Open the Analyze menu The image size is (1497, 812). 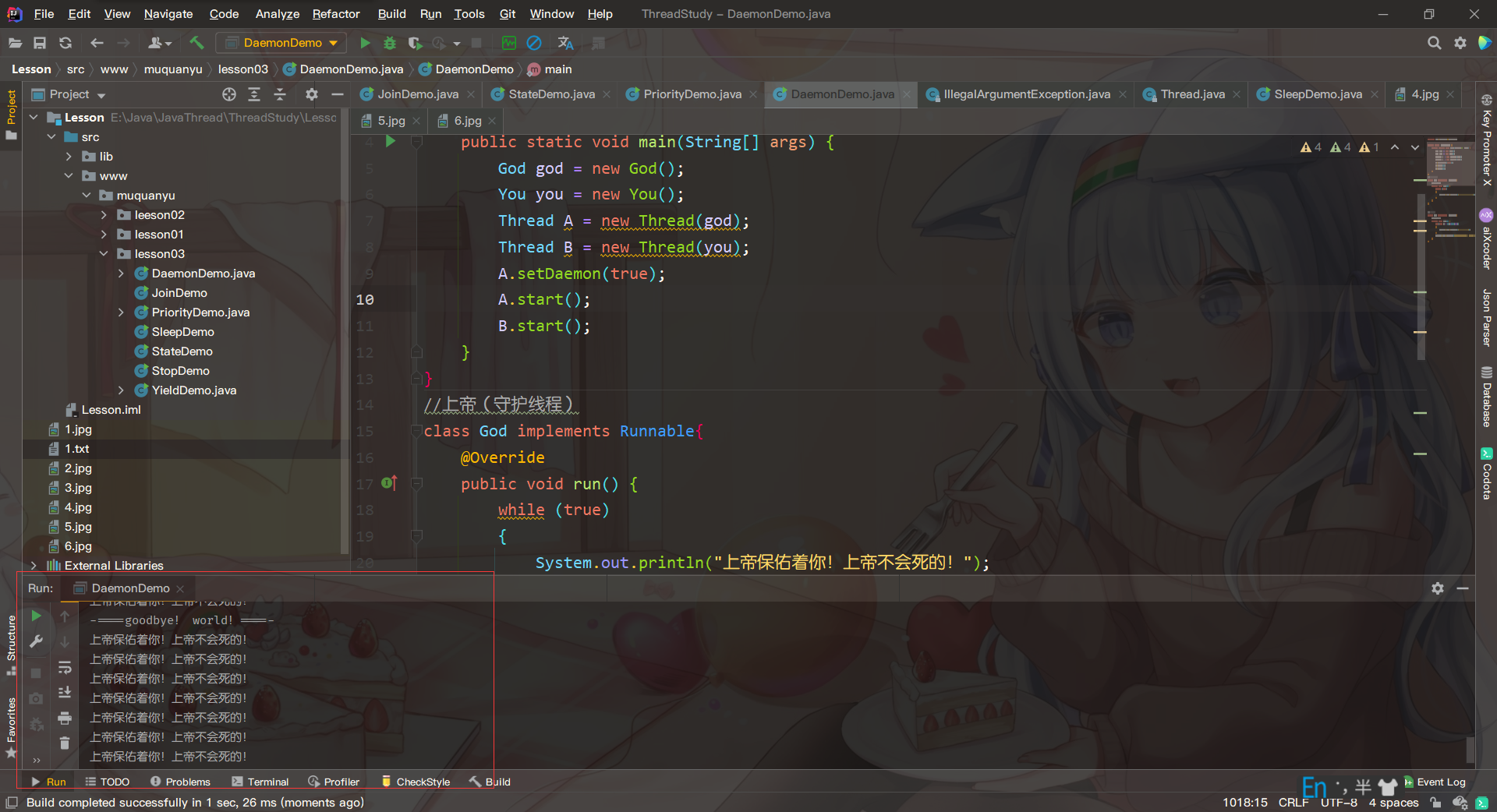(x=277, y=14)
